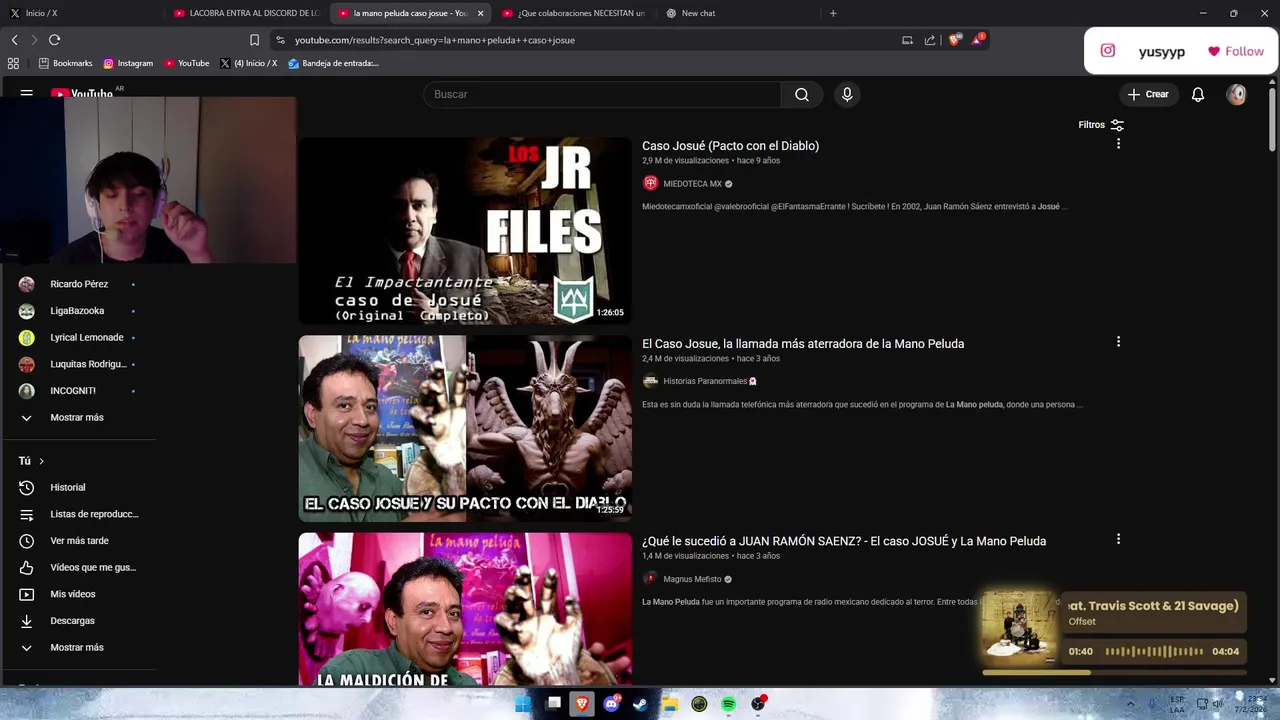Open options for ¿Qué le sucedió a JUAN RAMÓN SAENZ?

(1118, 539)
